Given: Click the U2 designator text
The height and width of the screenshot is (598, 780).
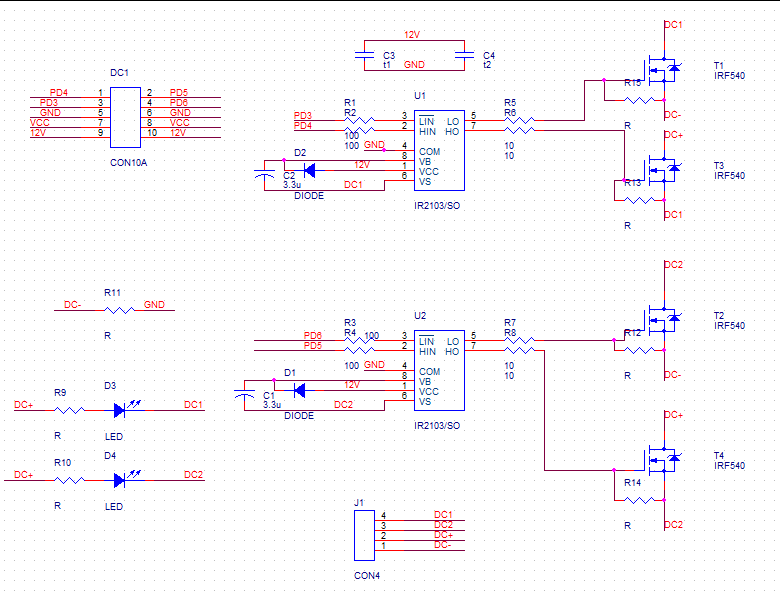Looking at the screenshot, I should tap(420, 315).
